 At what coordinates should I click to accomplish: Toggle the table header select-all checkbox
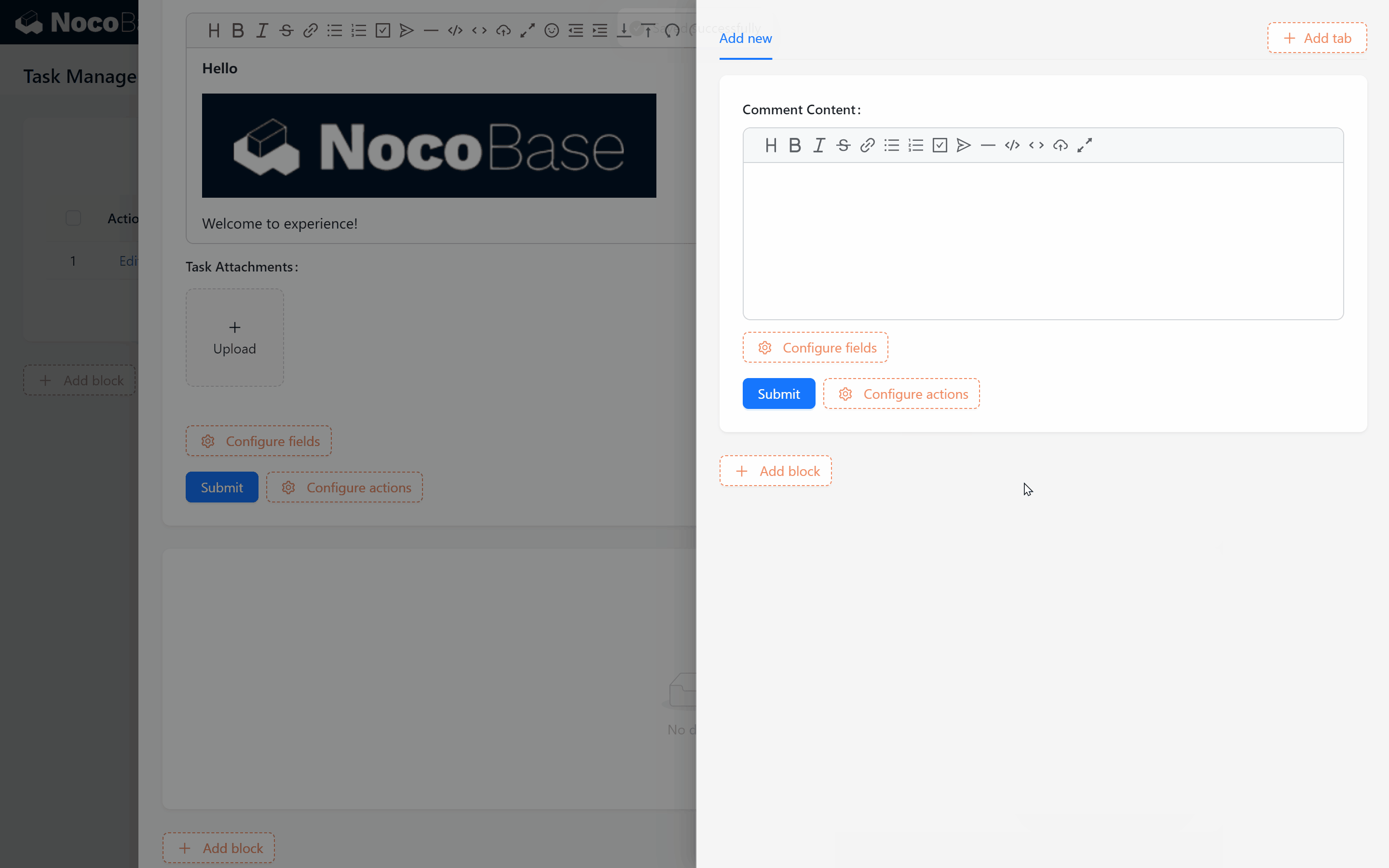click(73, 218)
